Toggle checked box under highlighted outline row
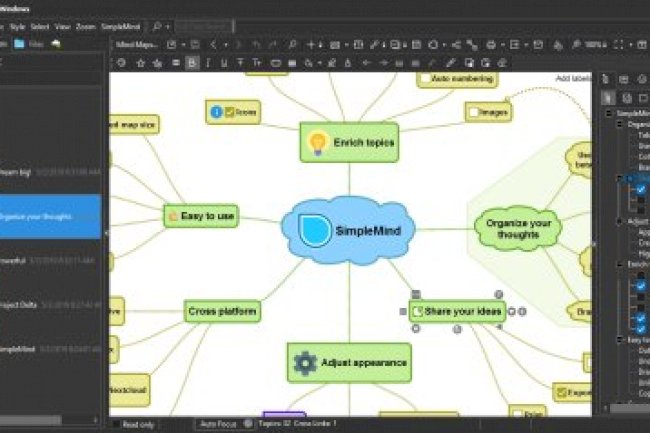The width and height of the screenshot is (650, 433). pyautogui.click(x=641, y=190)
